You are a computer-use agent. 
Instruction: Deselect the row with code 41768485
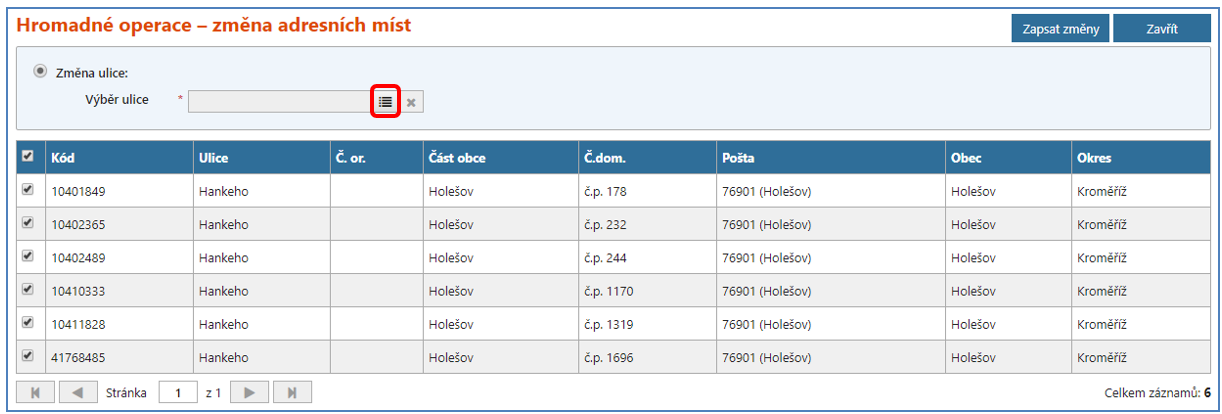click(x=28, y=356)
